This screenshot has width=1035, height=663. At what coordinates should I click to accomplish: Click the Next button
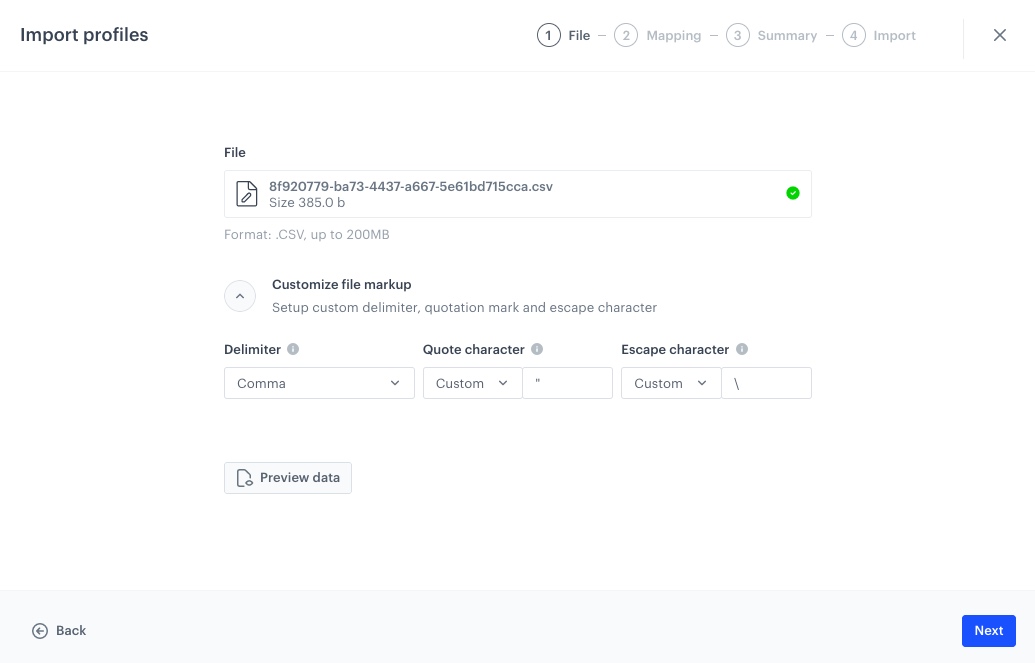pyautogui.click(x=988, y=630)
